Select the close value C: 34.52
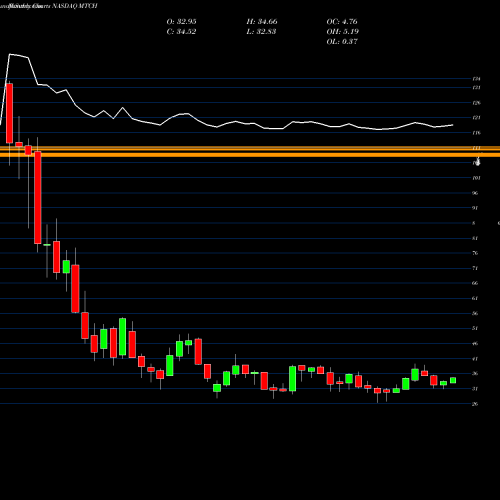The width and height of the screenshot is (500, 500). tap(181, 32)
